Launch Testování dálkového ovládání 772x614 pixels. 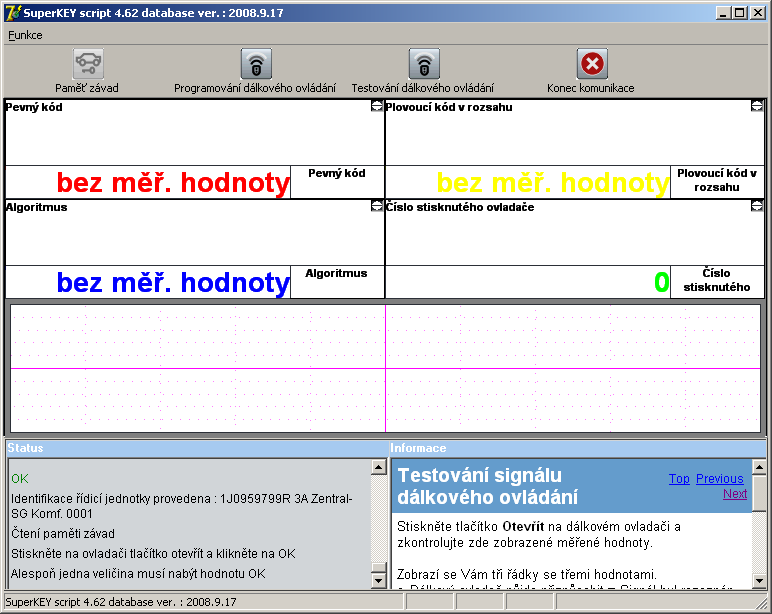(424, 64)
